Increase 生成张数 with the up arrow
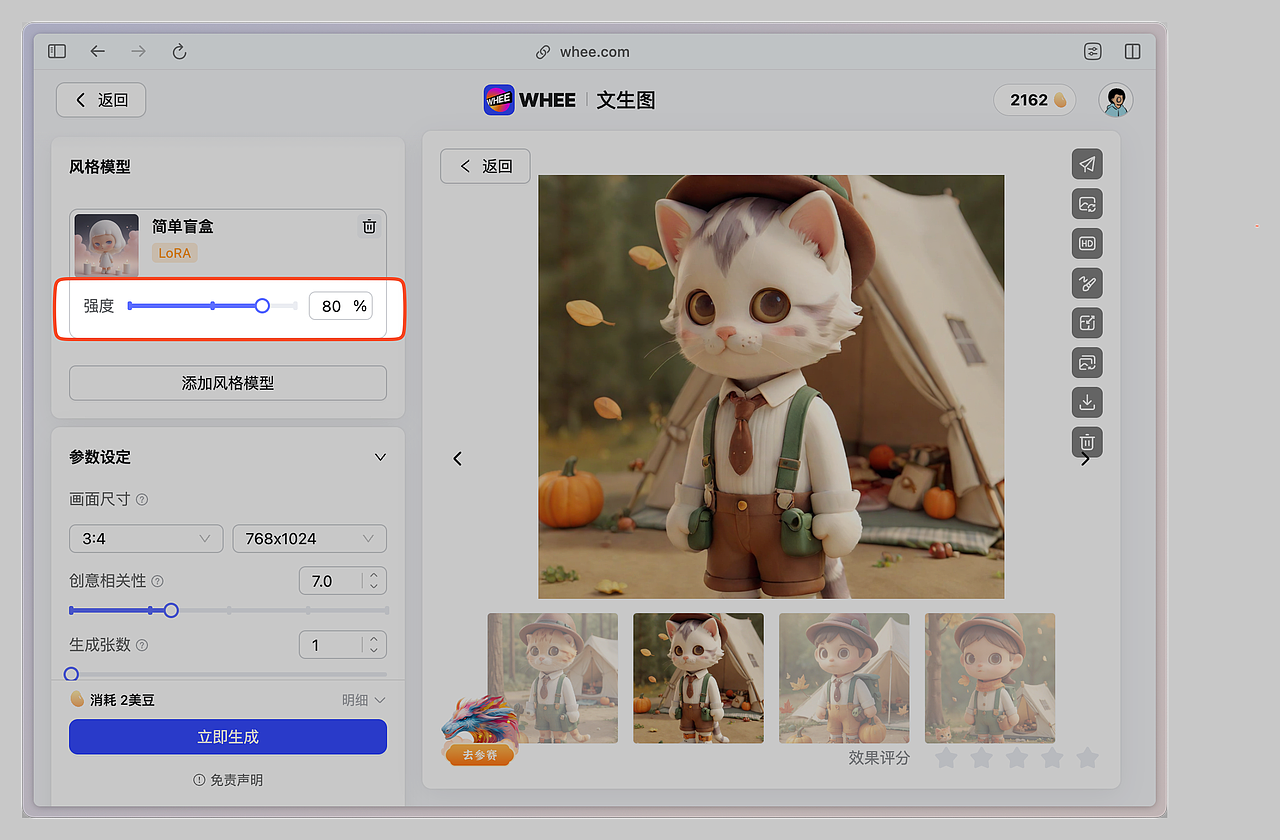 (374, 640)
